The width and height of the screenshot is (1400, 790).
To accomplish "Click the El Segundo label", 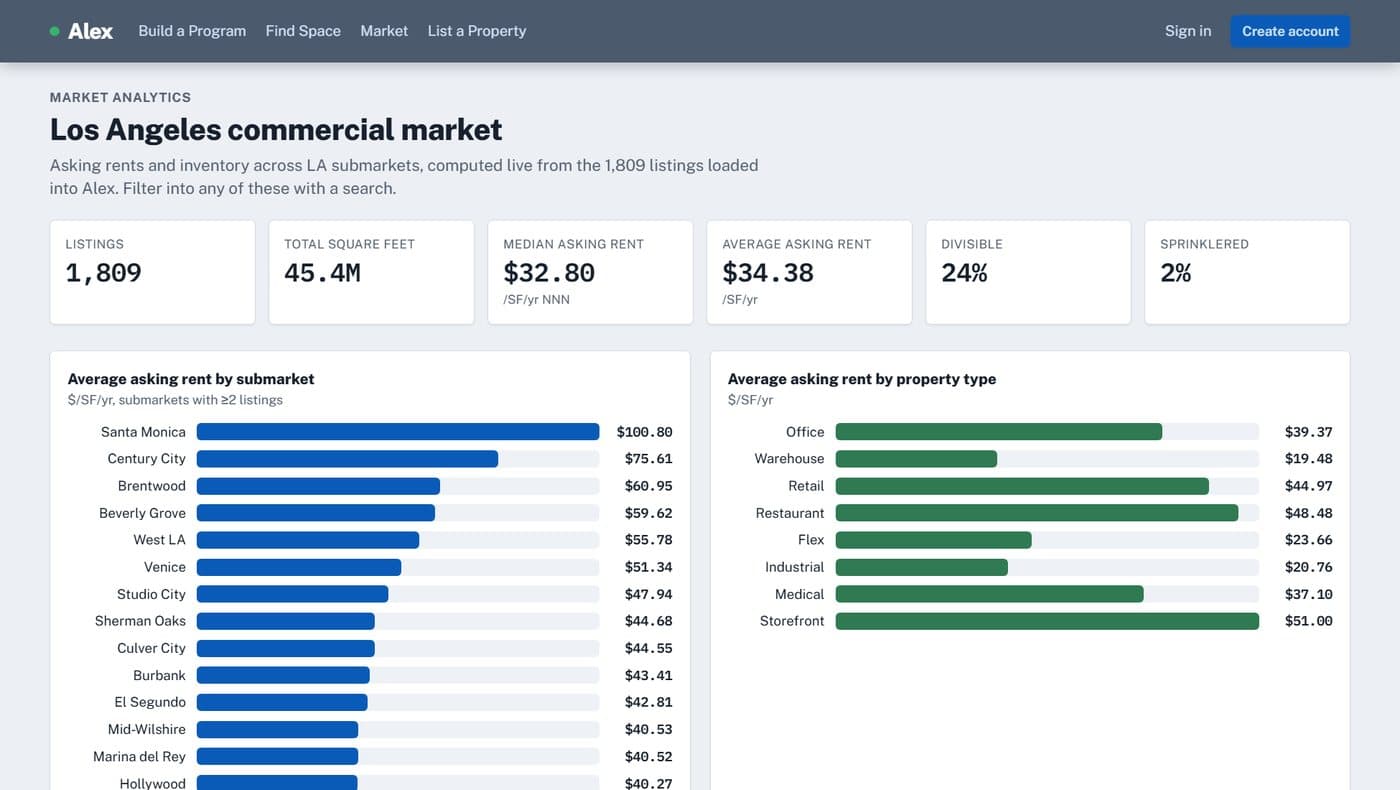I will pos(150,702).
